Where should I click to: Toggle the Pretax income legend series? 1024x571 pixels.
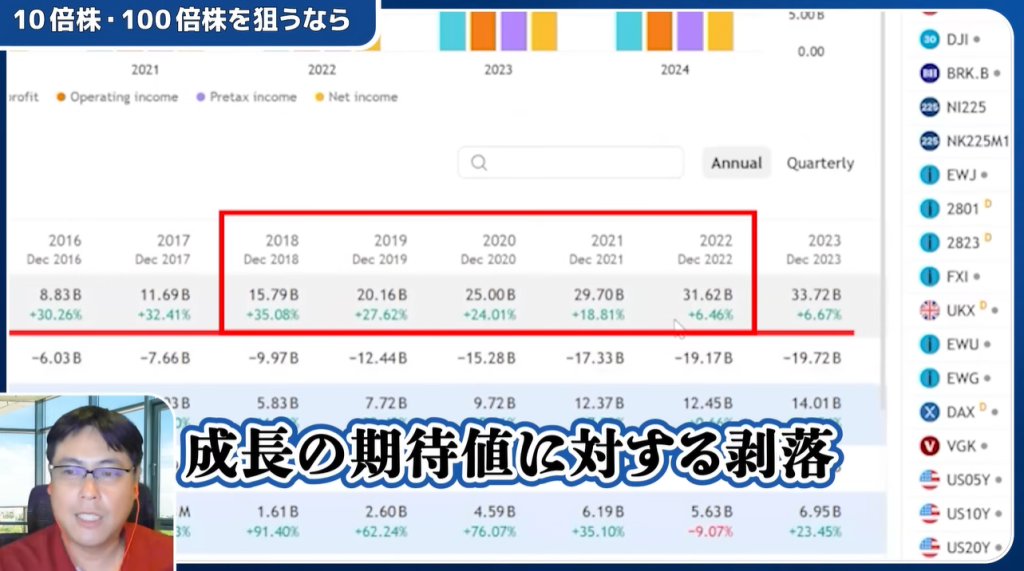[246, 97]
